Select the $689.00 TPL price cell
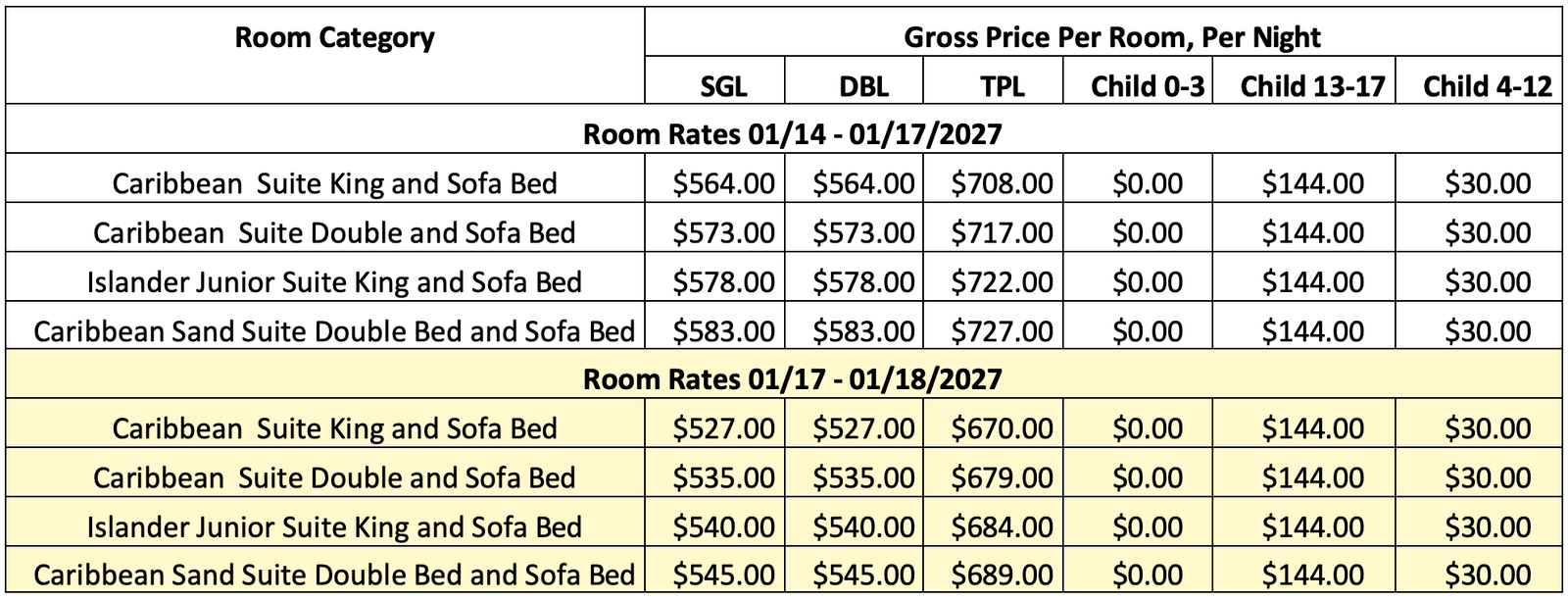This screenshot has height=601, width=1568. 1003,575
